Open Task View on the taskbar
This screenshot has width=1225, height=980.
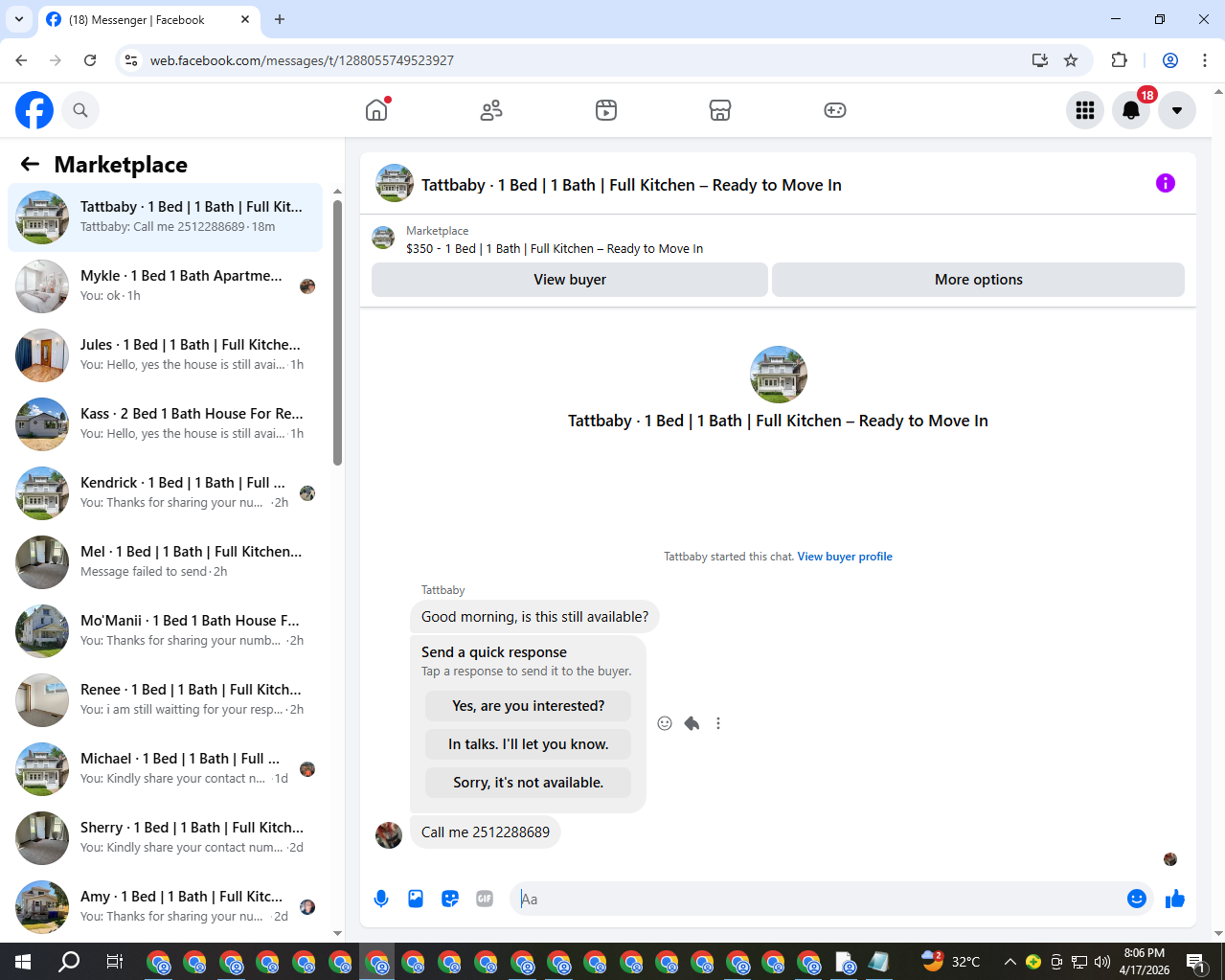pos(114,962)
